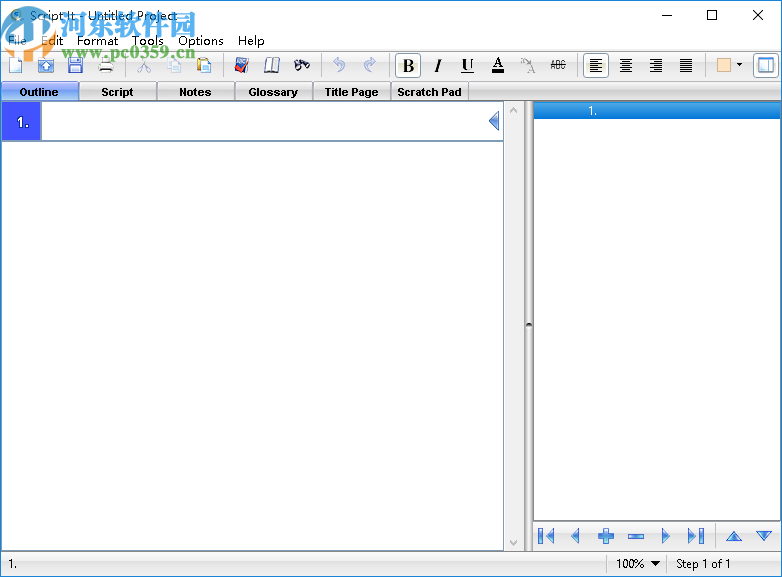Click the clear formatting icon
Image resolution: width=782 pixels, height=577 pixels.
coord(528,65)
